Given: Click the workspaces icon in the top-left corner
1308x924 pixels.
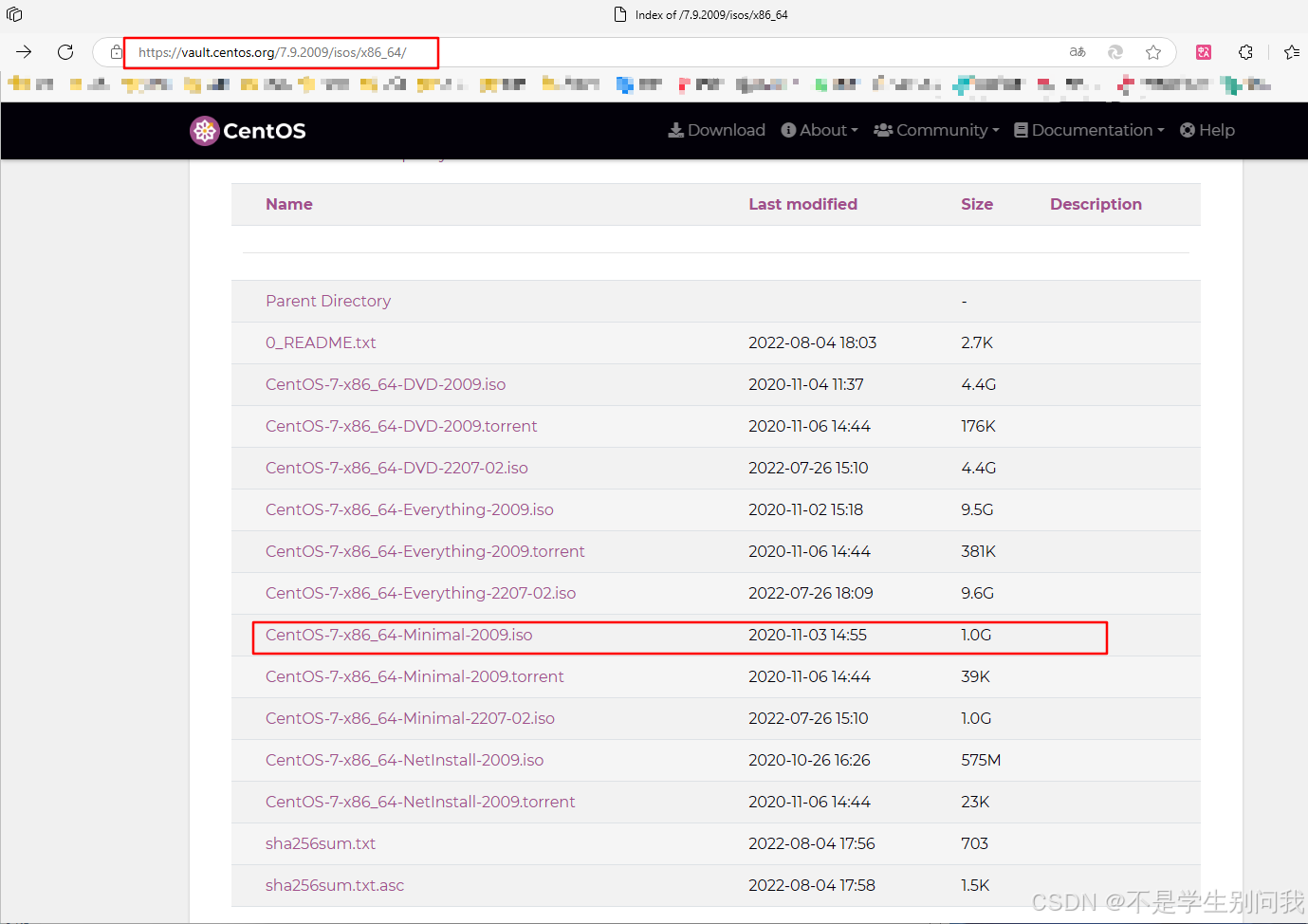Looking at the screenshot, I should [14, 14].
